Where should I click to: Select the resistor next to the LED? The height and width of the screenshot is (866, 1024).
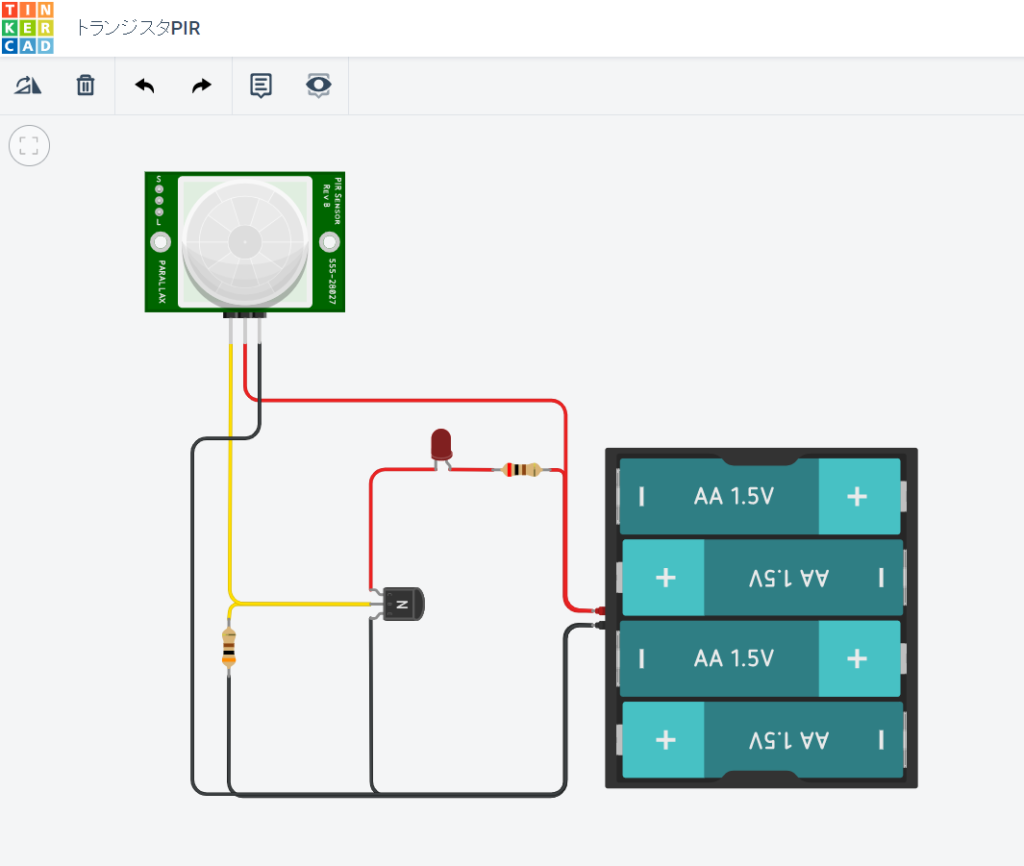point(521,469)
